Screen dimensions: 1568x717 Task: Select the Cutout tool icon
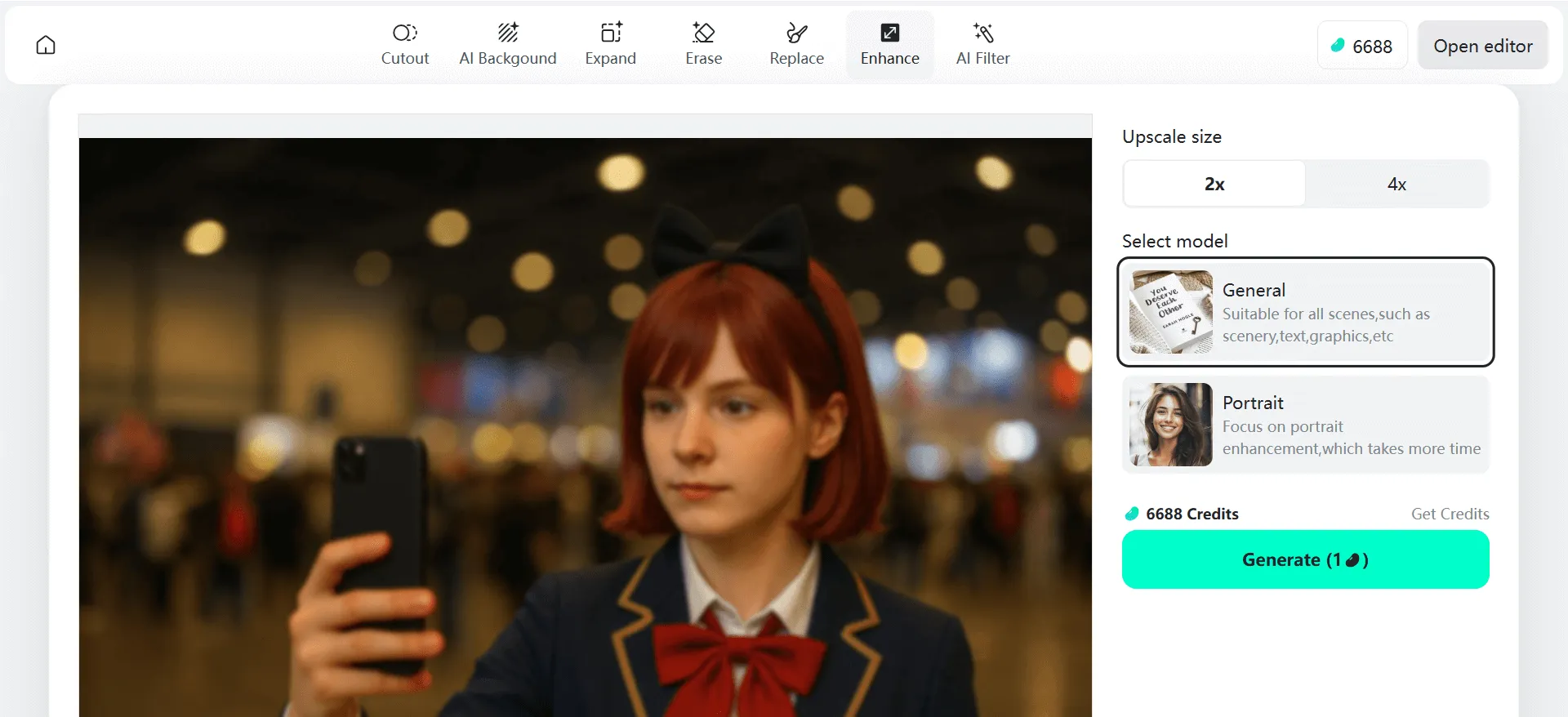(404, 33)
